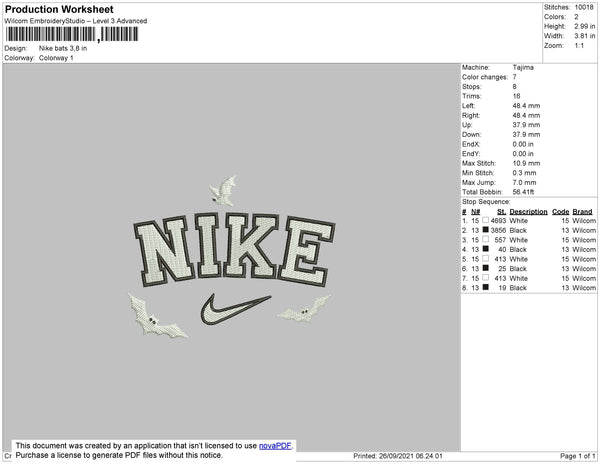Image resolution: width=600 pixels, height=464 pixels.
Task: Open the novaPDF link in the notice
Action: coord(275,446)
